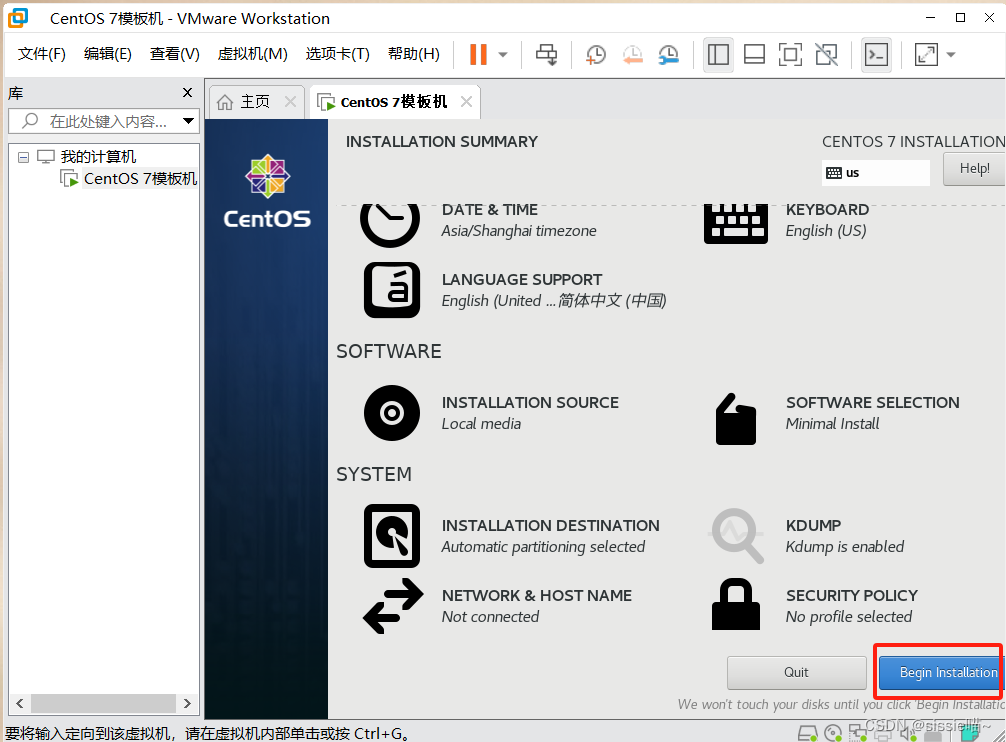Close the 库 library panel

[187, 92]
